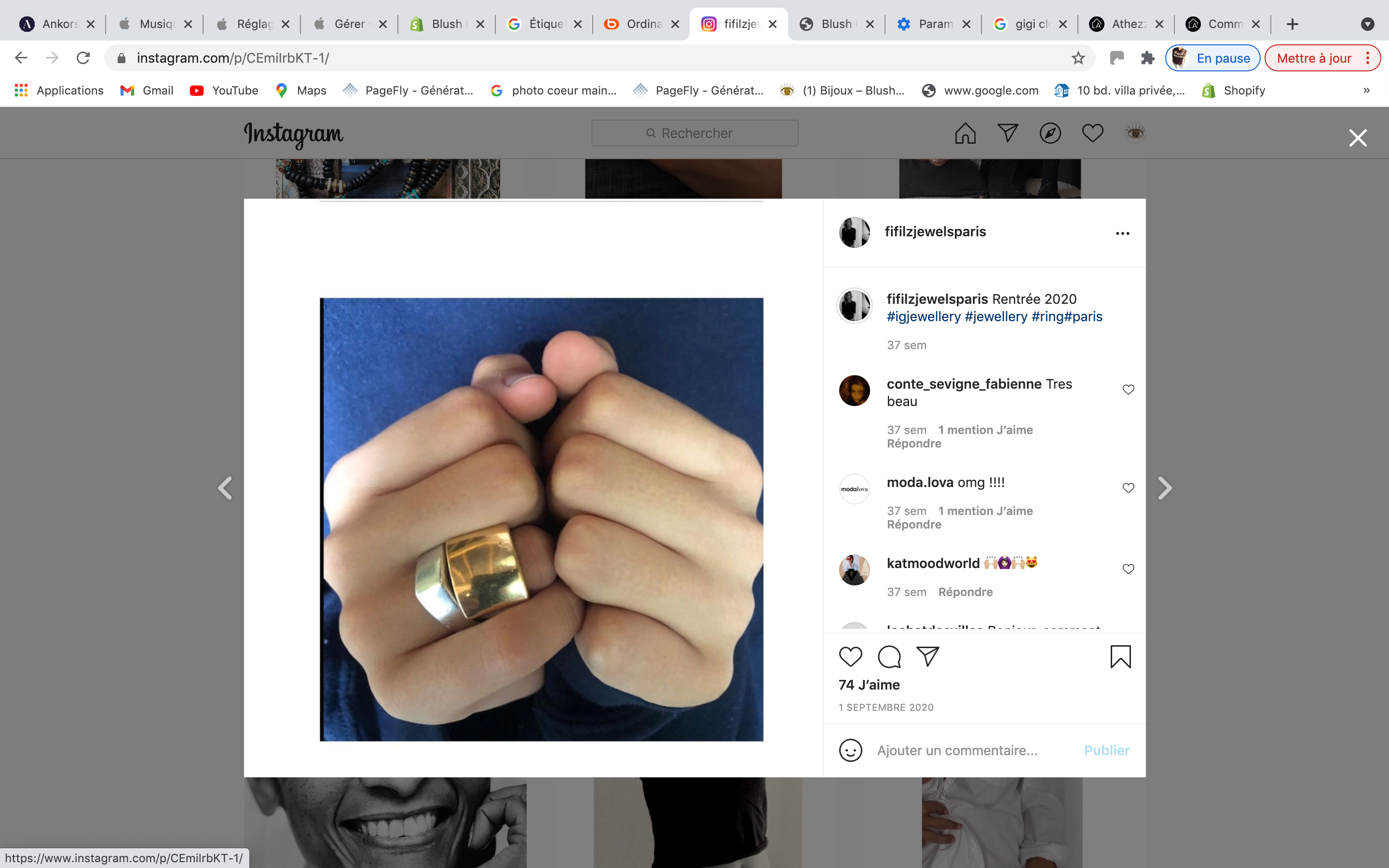Open Instagram home icon
This screenshot has width=1389, height=868.
point(965,133)
